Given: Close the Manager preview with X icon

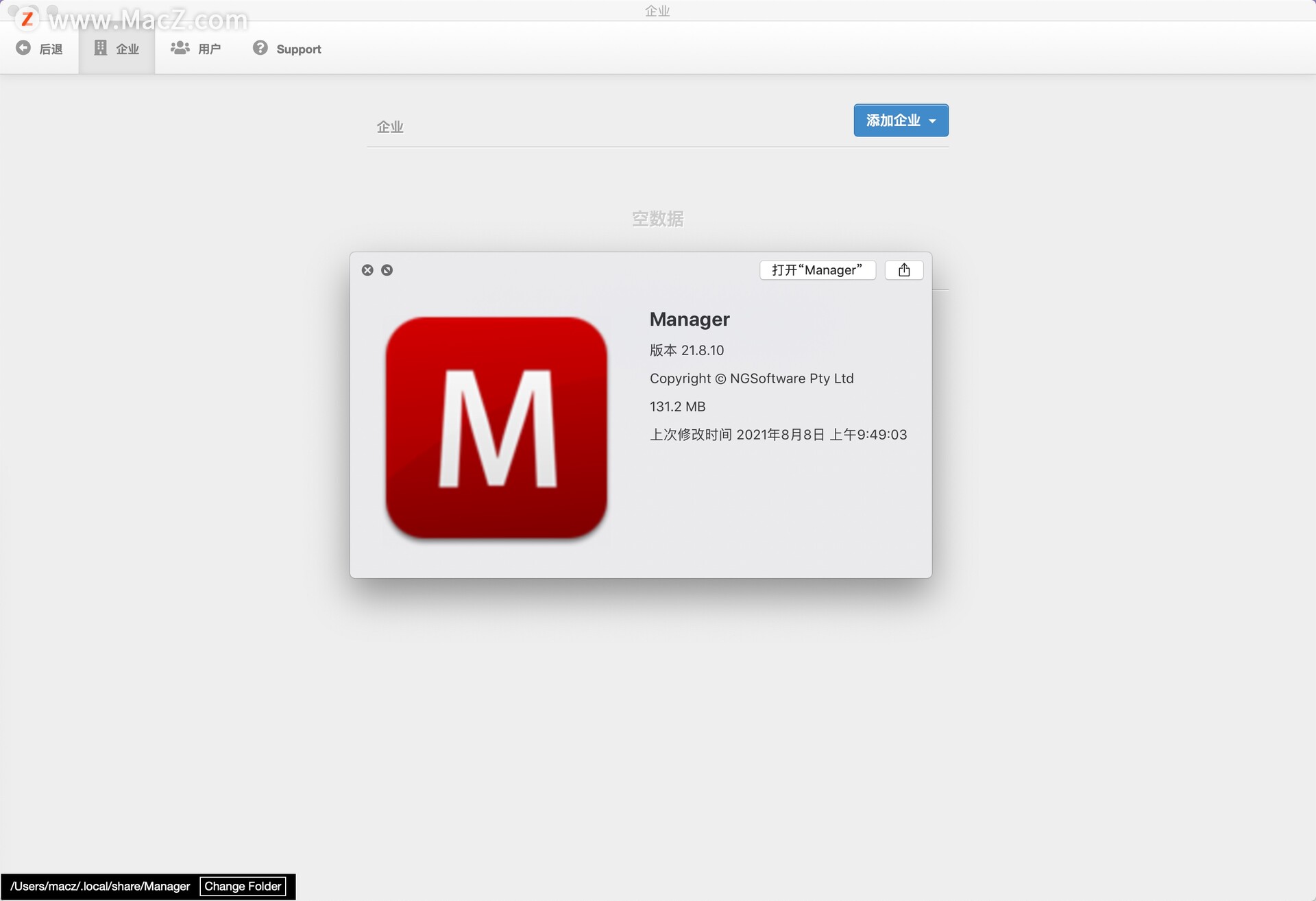Looking at the screenshot, I should (x=367, y=270).
